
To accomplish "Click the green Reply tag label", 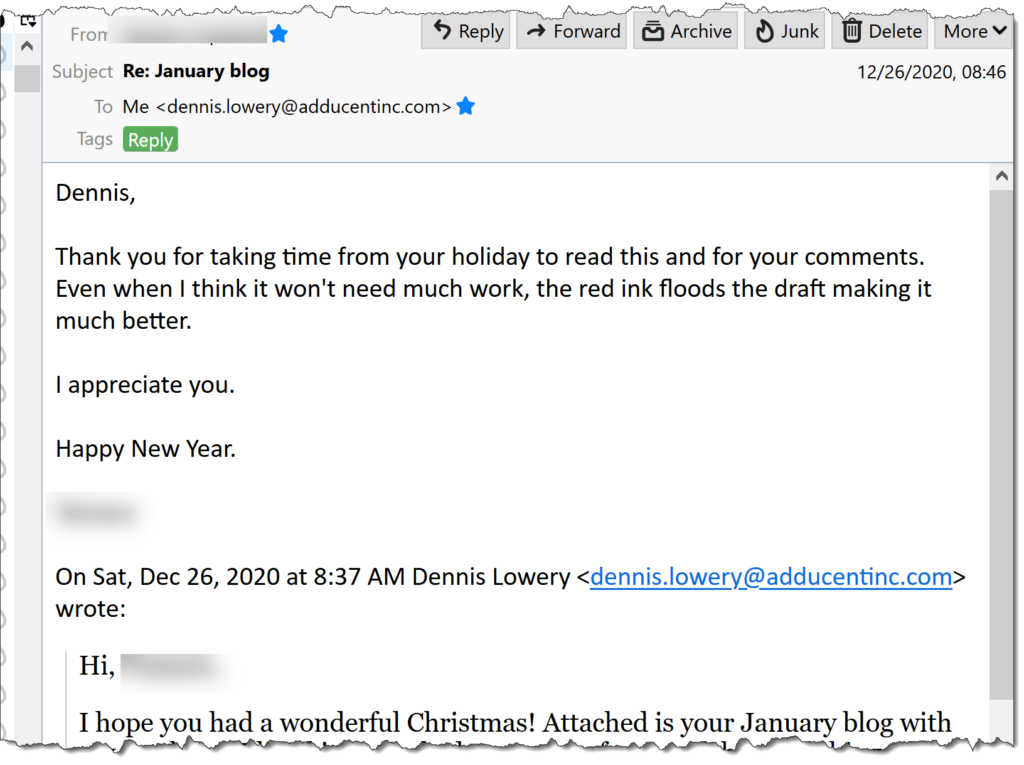I will 150,140.
